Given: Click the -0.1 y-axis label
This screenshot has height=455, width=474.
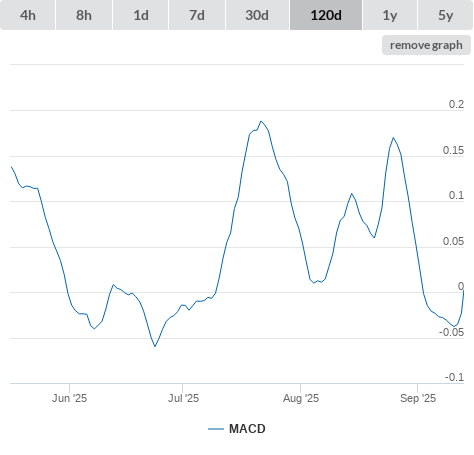Looking at the screenshot, I should pos(454,377).
